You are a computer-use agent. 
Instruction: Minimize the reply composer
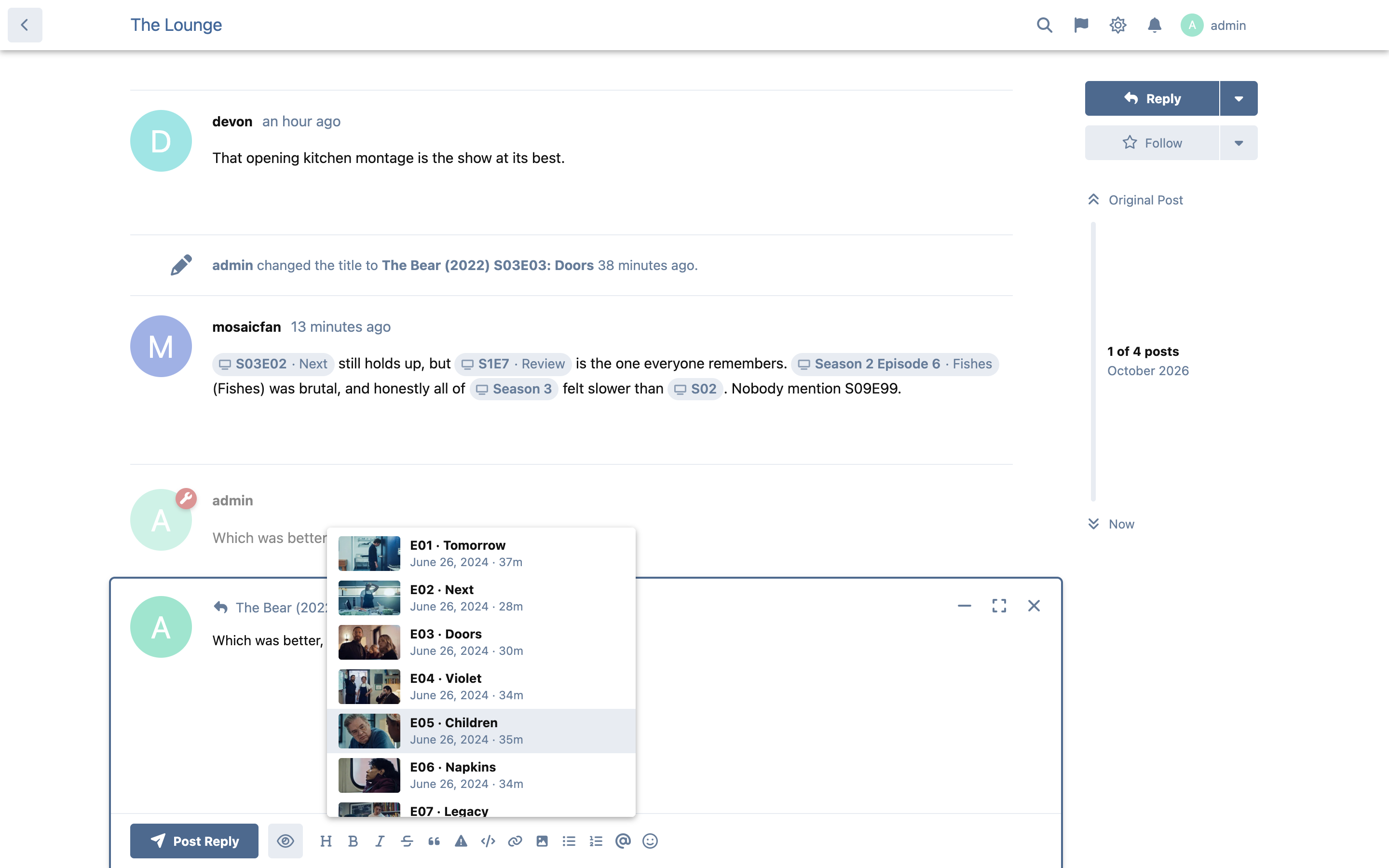point(964,606)
